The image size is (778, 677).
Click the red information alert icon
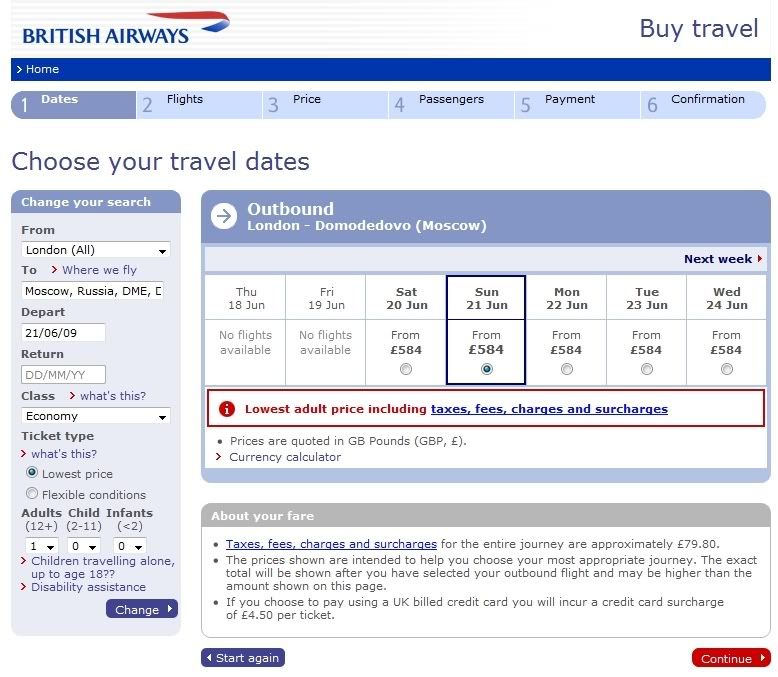(227, 409)
